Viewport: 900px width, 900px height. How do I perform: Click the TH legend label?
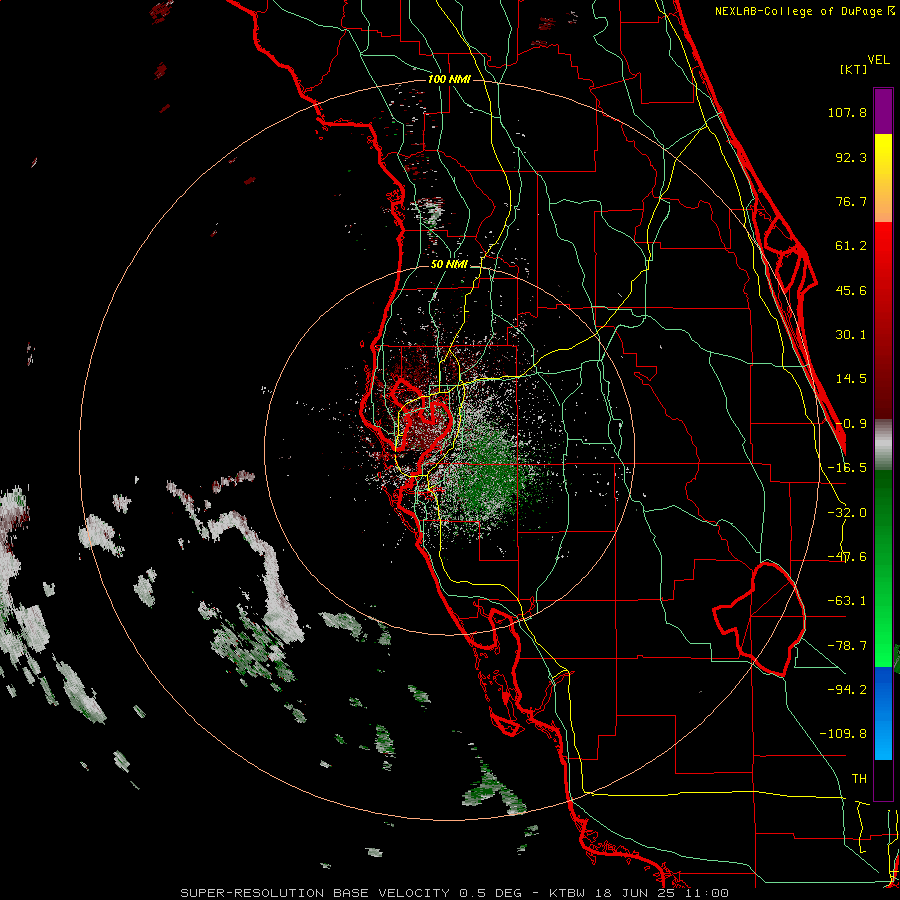(859, 778)
